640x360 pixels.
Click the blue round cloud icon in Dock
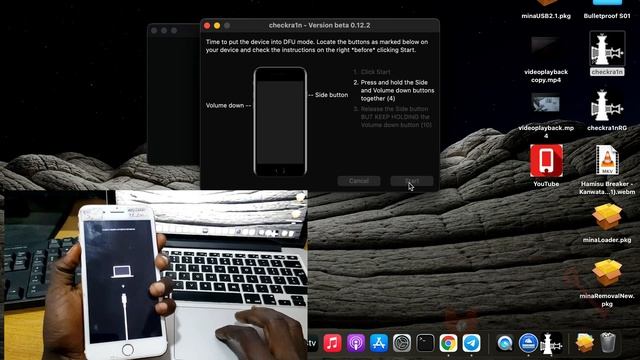(528, 343)
